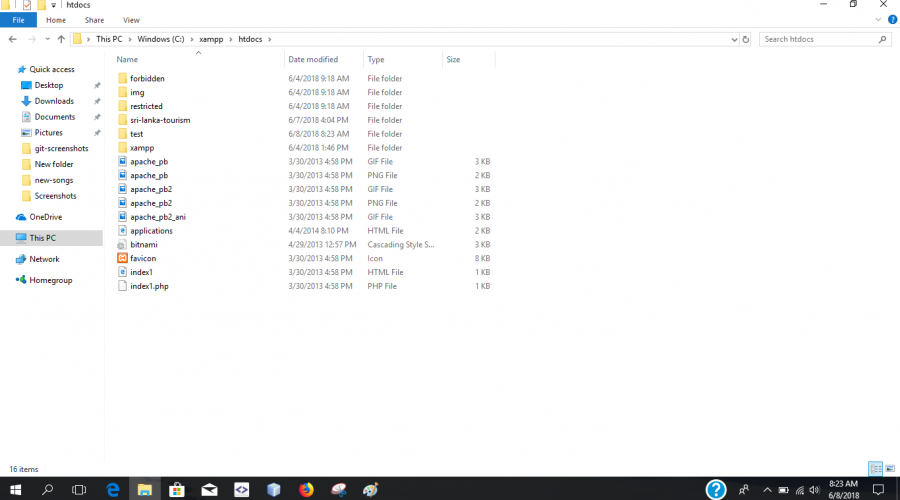
Task: Open the File menu
Action: pyautogui.click(x=19, y=19)
